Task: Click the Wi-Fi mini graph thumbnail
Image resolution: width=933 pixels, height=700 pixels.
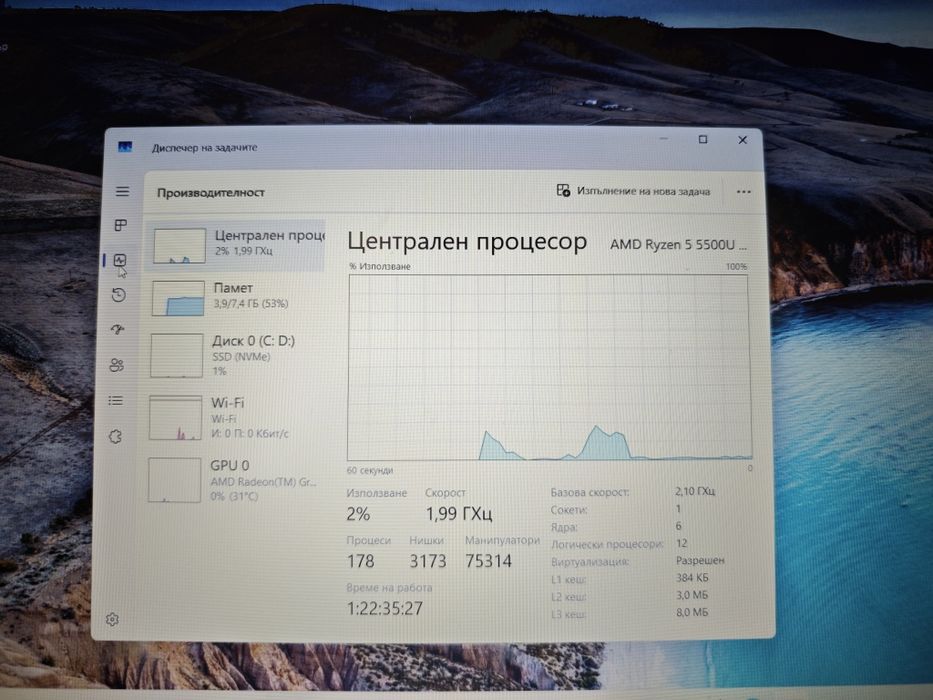Action: click(x=176, y=418)
